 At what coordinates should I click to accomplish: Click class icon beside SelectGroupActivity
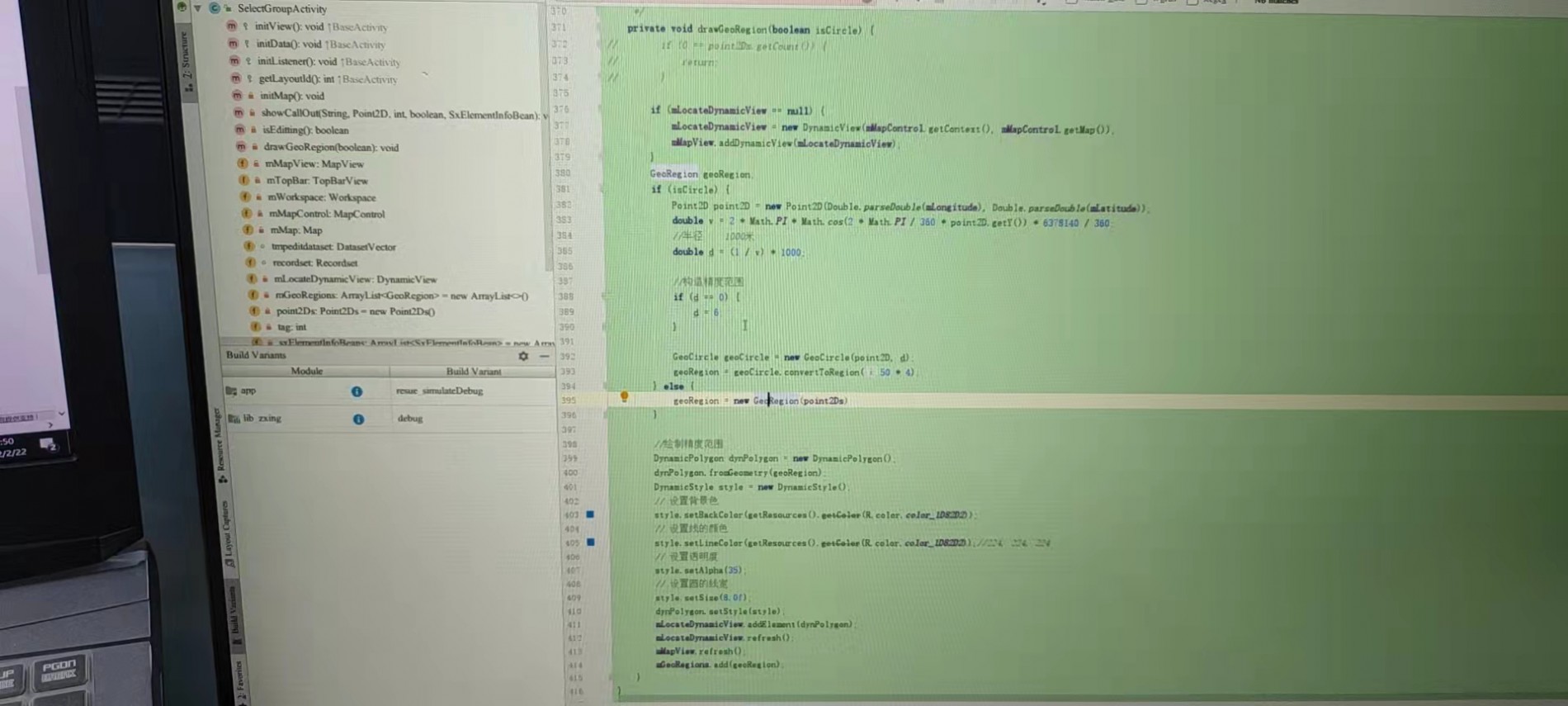click(x=215, y=8)
